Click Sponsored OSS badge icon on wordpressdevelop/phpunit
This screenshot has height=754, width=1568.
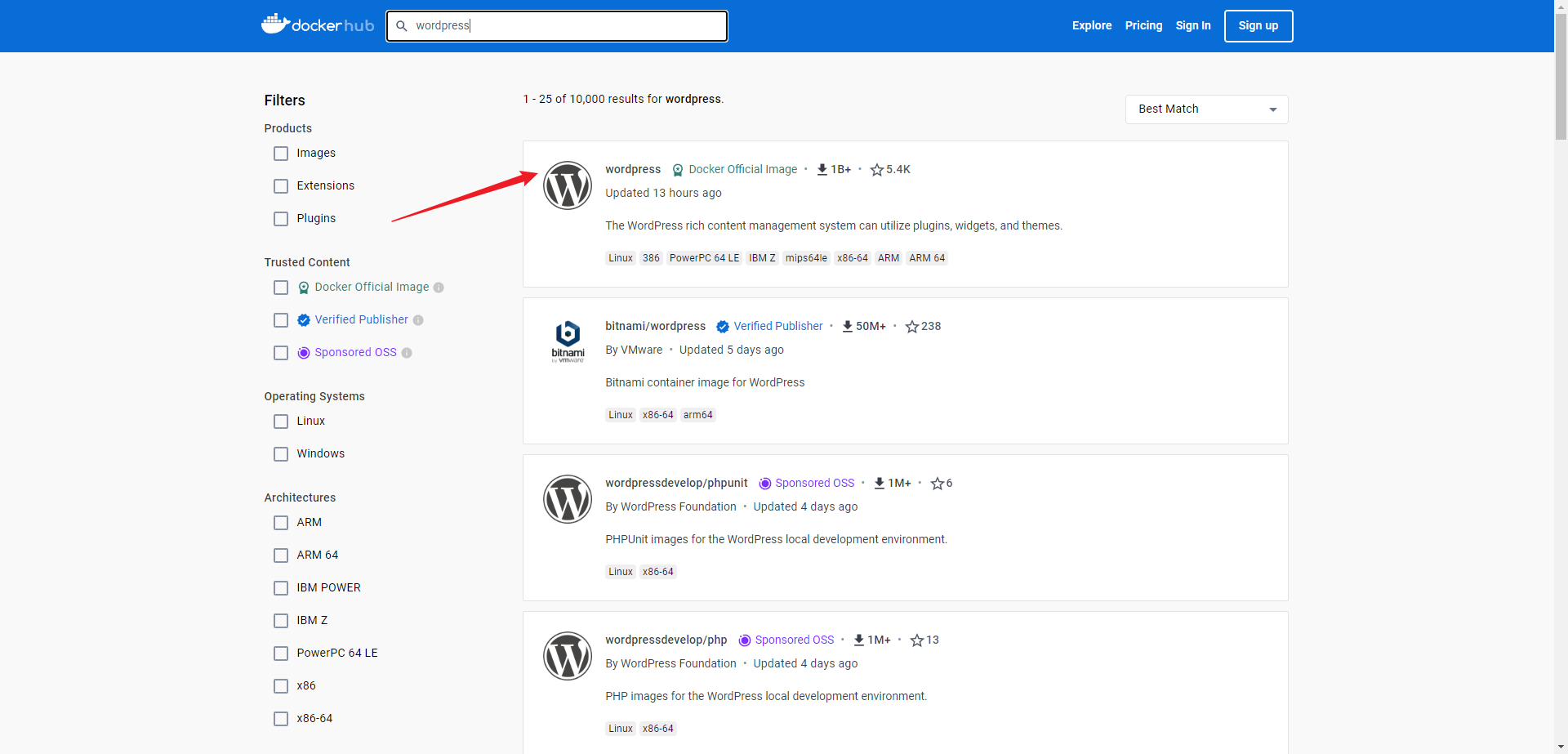pyautogui.click(x=765, y=484)
